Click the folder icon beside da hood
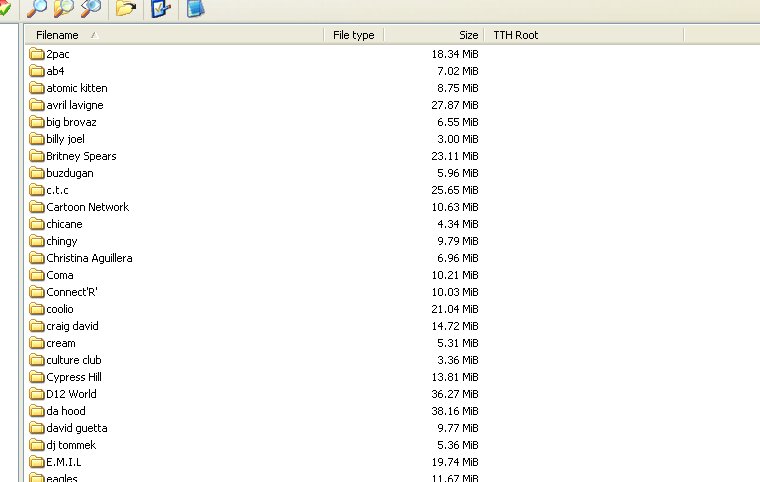Screen dimensions: 760x482 pyautogui.click(x=37, y=411)
